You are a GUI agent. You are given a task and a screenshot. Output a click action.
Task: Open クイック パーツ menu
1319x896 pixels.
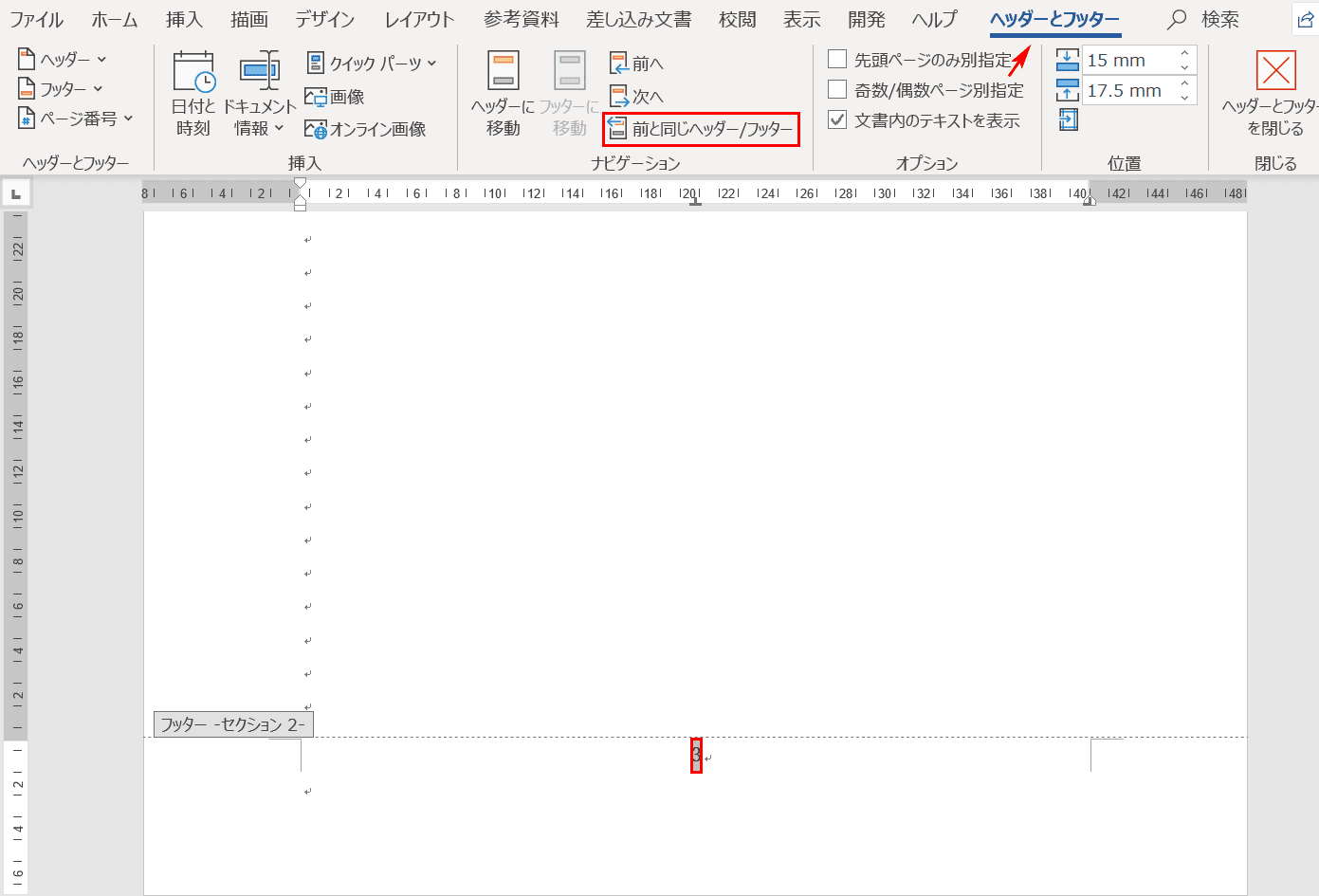(372, 64)
